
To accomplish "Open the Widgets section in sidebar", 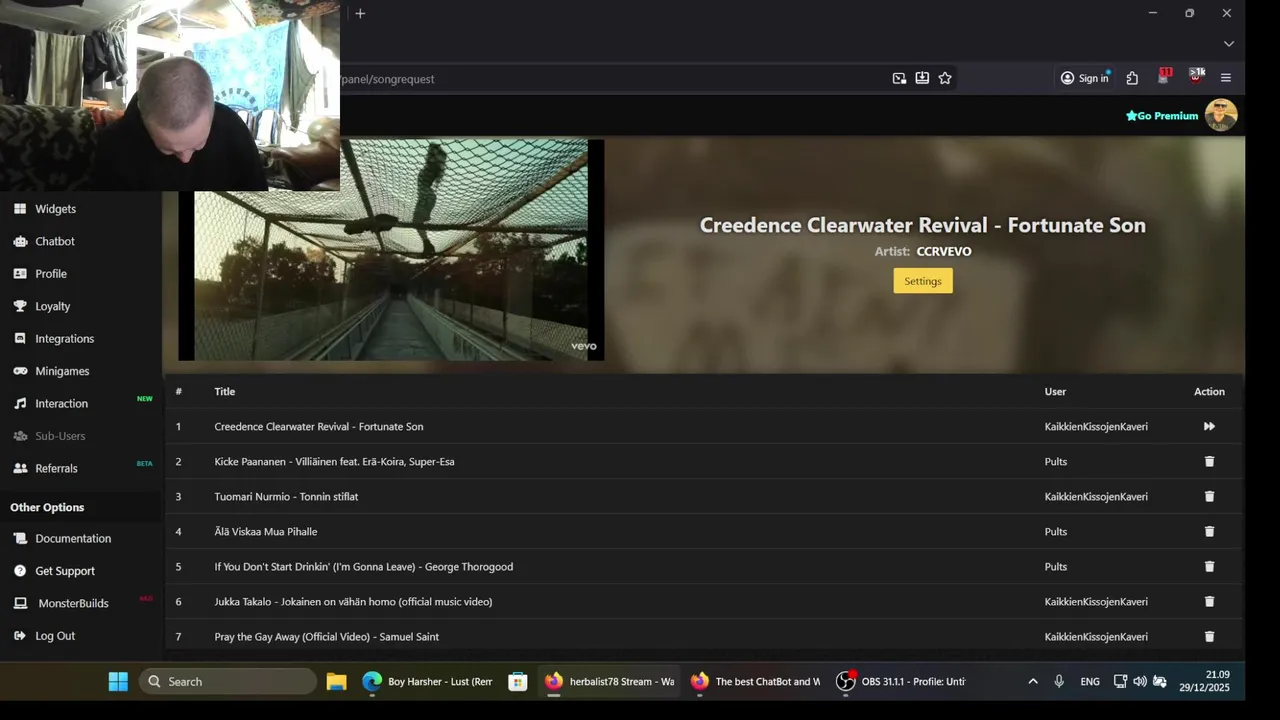I will click(55, 209).
